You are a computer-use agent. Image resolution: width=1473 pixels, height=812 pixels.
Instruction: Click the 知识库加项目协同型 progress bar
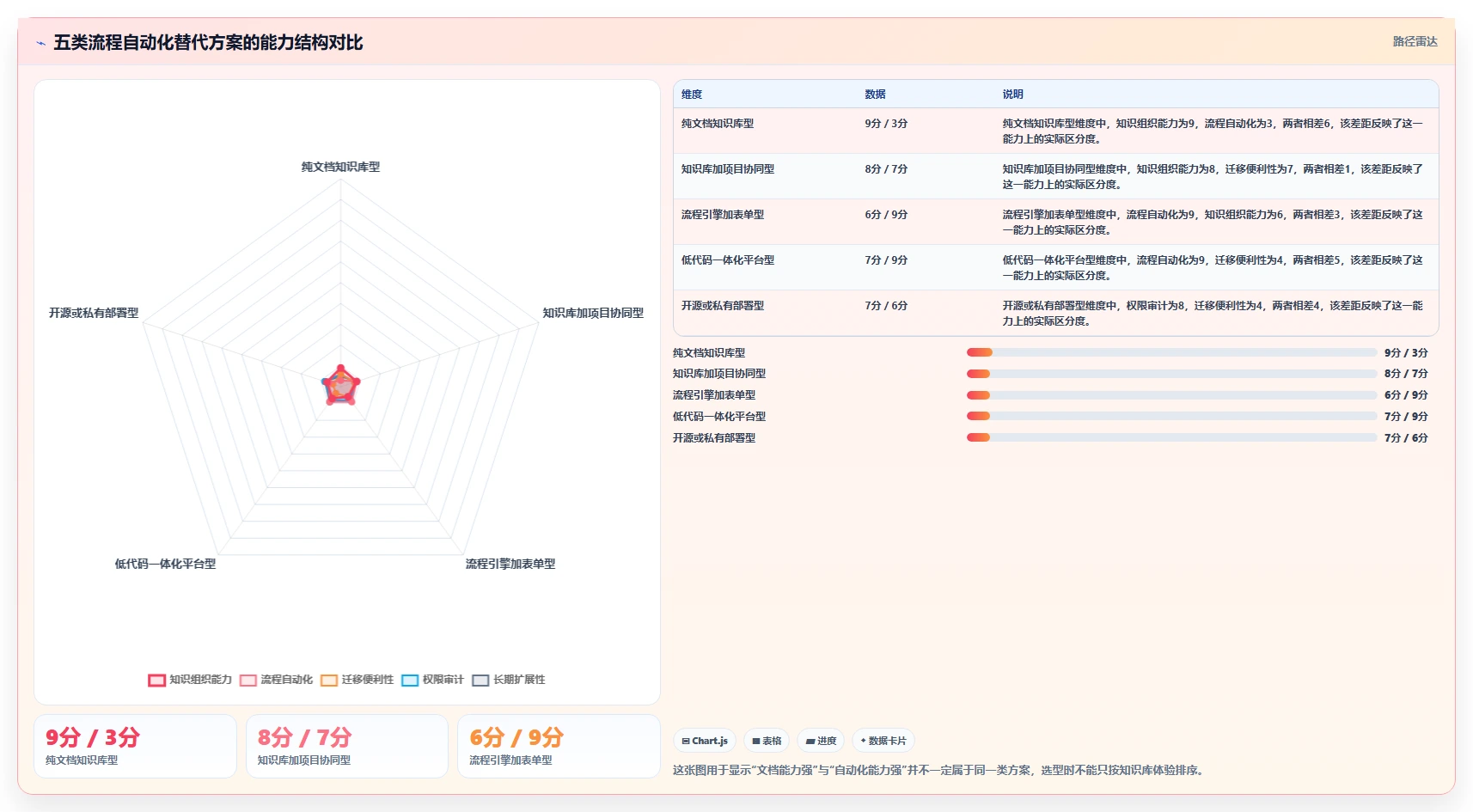1171,374
